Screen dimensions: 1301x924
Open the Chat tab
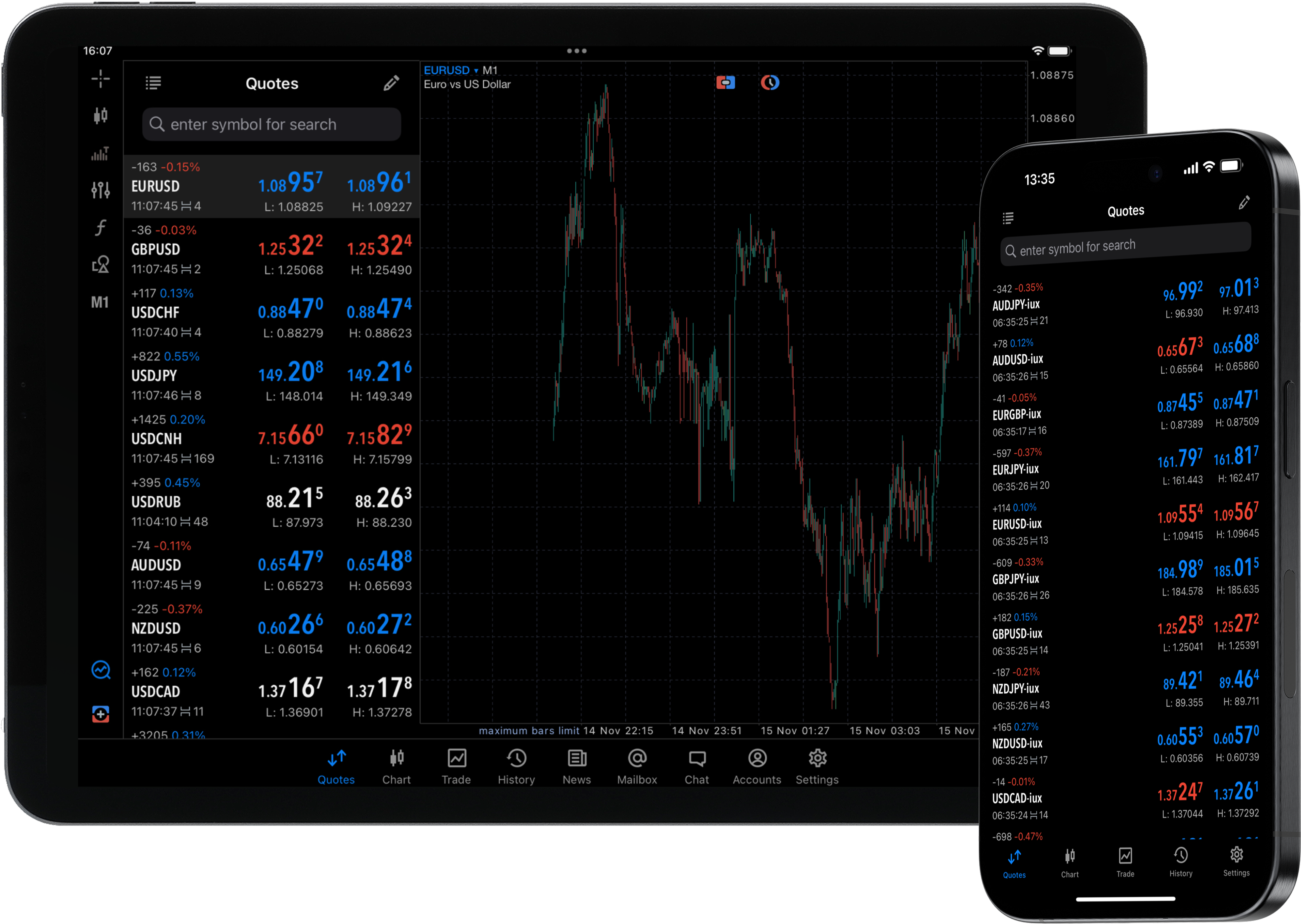[697, 767]
